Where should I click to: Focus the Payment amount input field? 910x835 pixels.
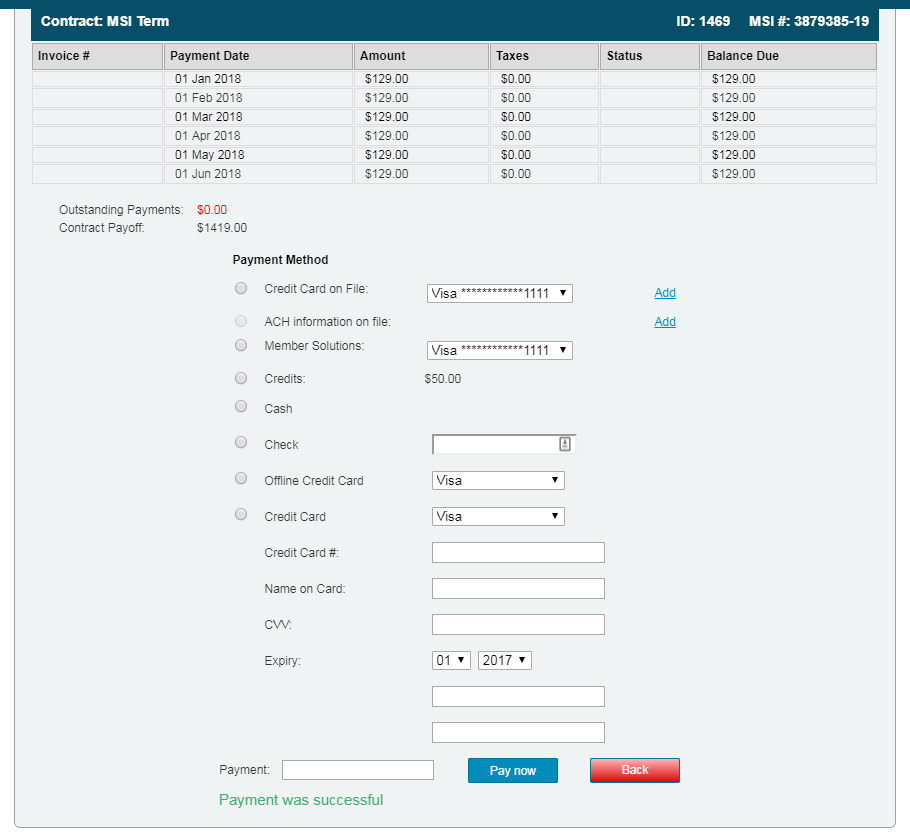(x=358, y=770)
